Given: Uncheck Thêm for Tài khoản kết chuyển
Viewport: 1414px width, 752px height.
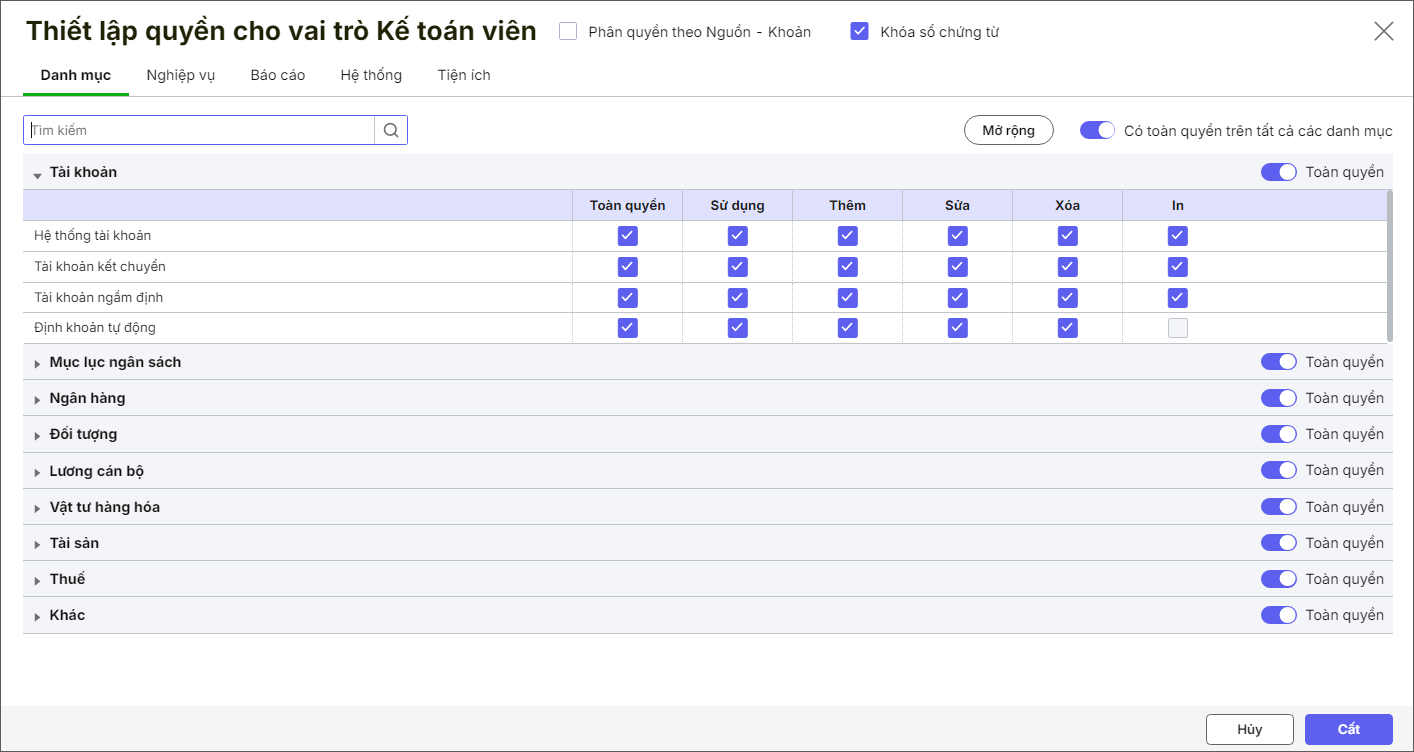Looking at the screenshot, I should 847,267.
